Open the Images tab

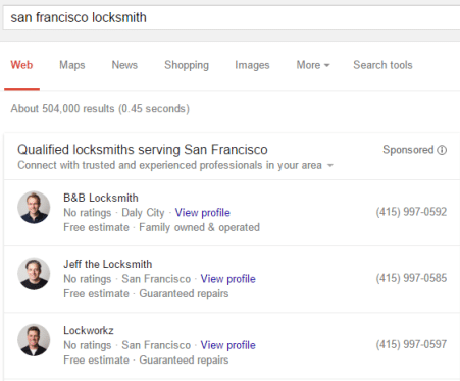(x=252, y=65)
